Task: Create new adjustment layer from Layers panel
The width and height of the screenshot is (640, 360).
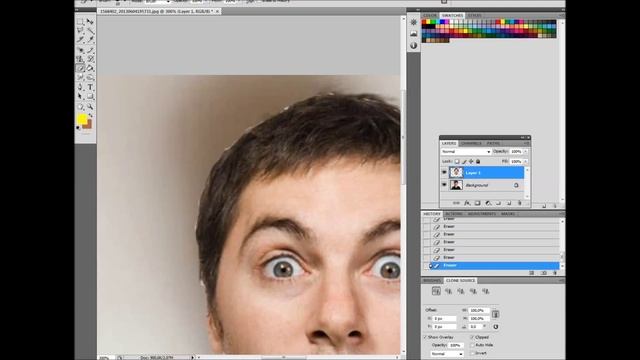Action: [x=488, y=203]
